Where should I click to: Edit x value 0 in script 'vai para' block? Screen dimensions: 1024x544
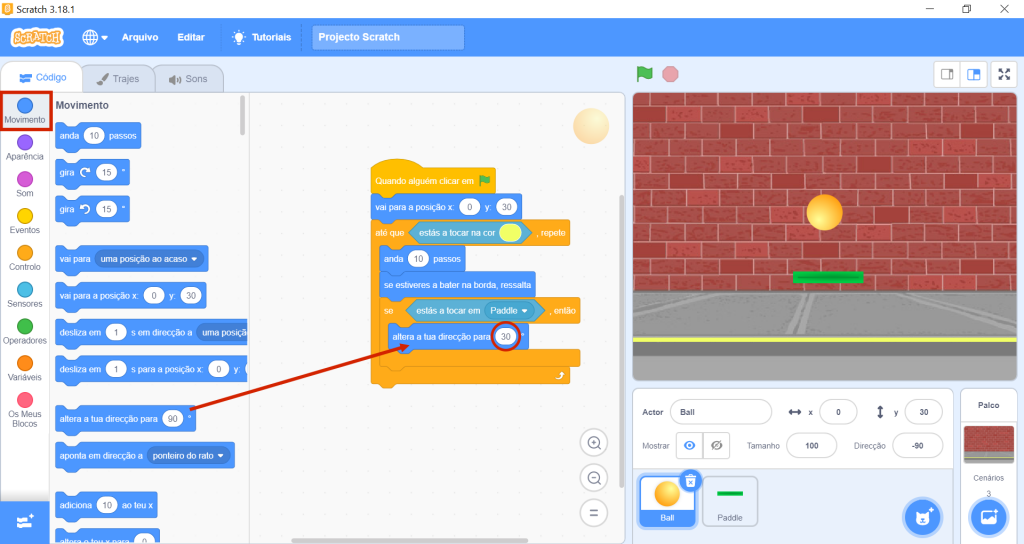pos(469,207)
